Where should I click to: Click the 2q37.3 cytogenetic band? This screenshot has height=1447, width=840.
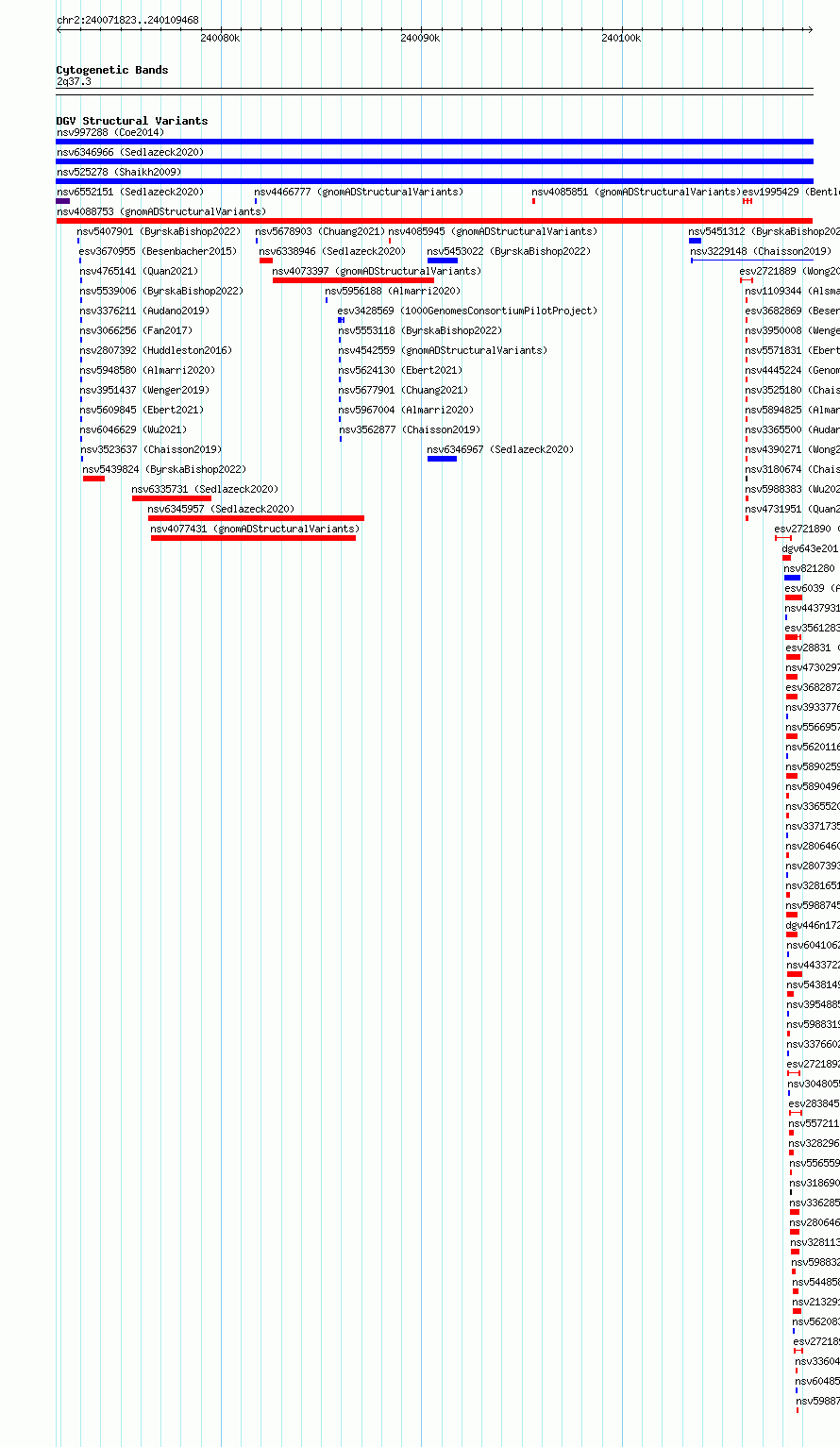point(74,82)
